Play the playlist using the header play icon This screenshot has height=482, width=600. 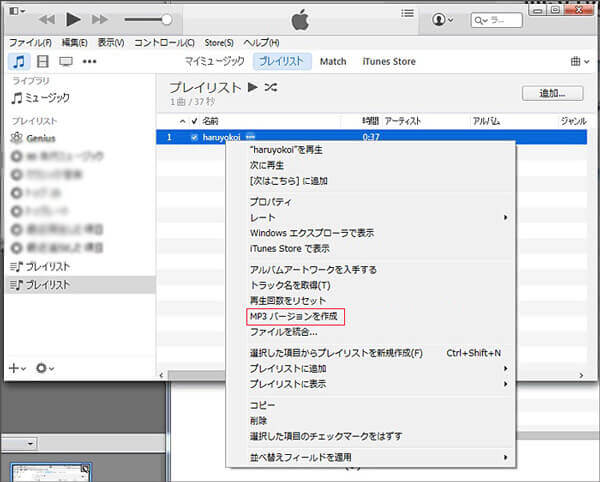252,87
